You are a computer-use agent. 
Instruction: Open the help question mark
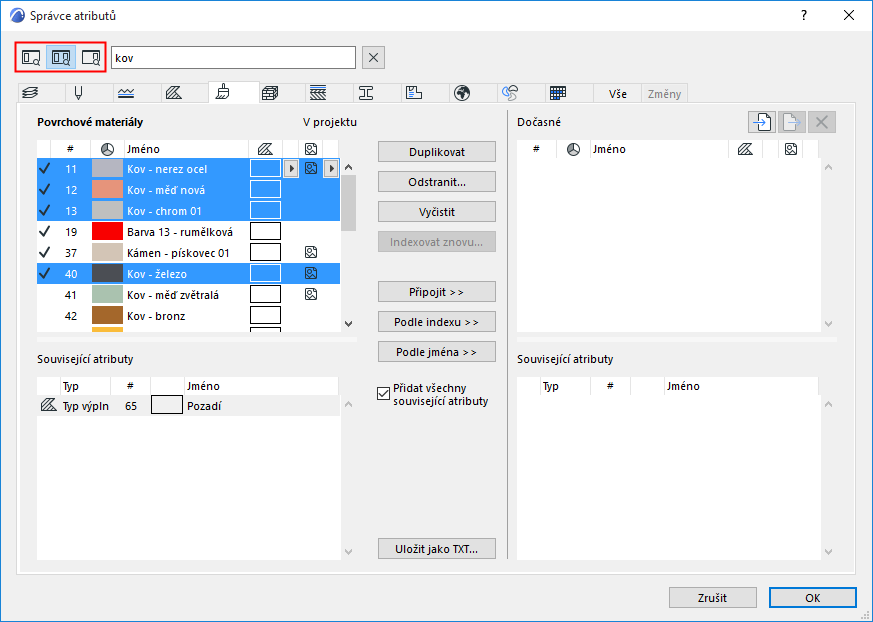point(803,16)
